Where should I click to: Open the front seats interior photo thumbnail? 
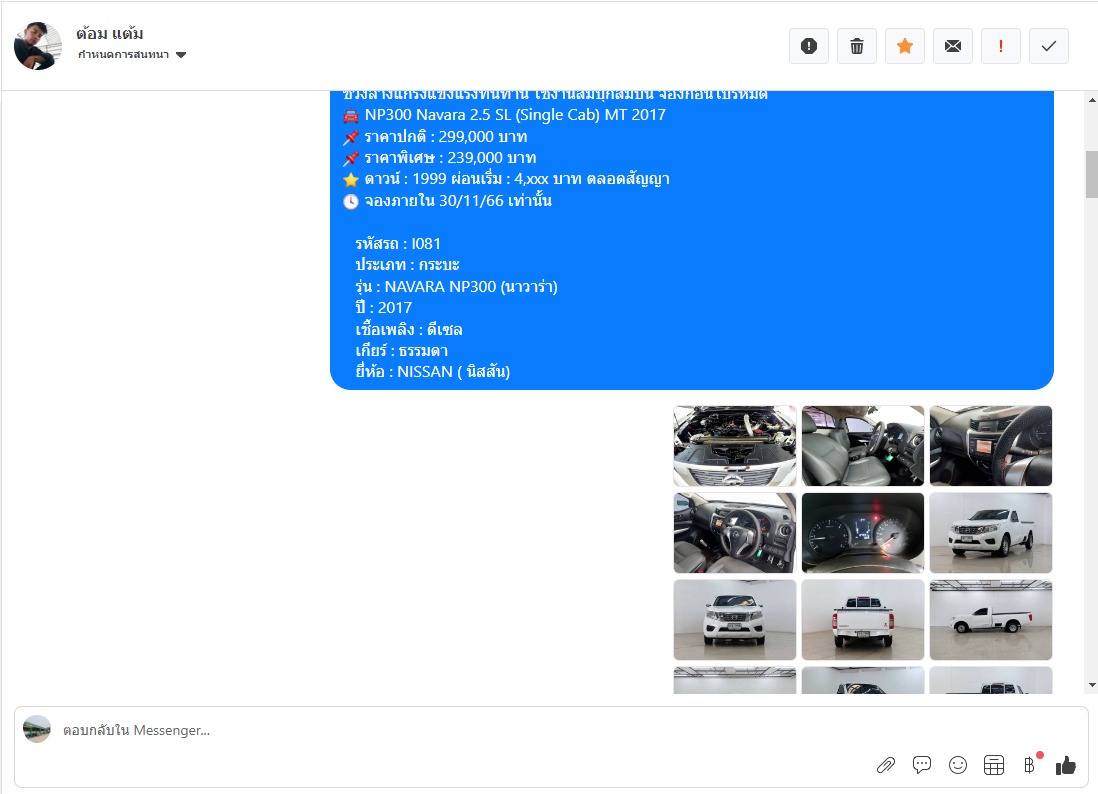coord(863,446)
